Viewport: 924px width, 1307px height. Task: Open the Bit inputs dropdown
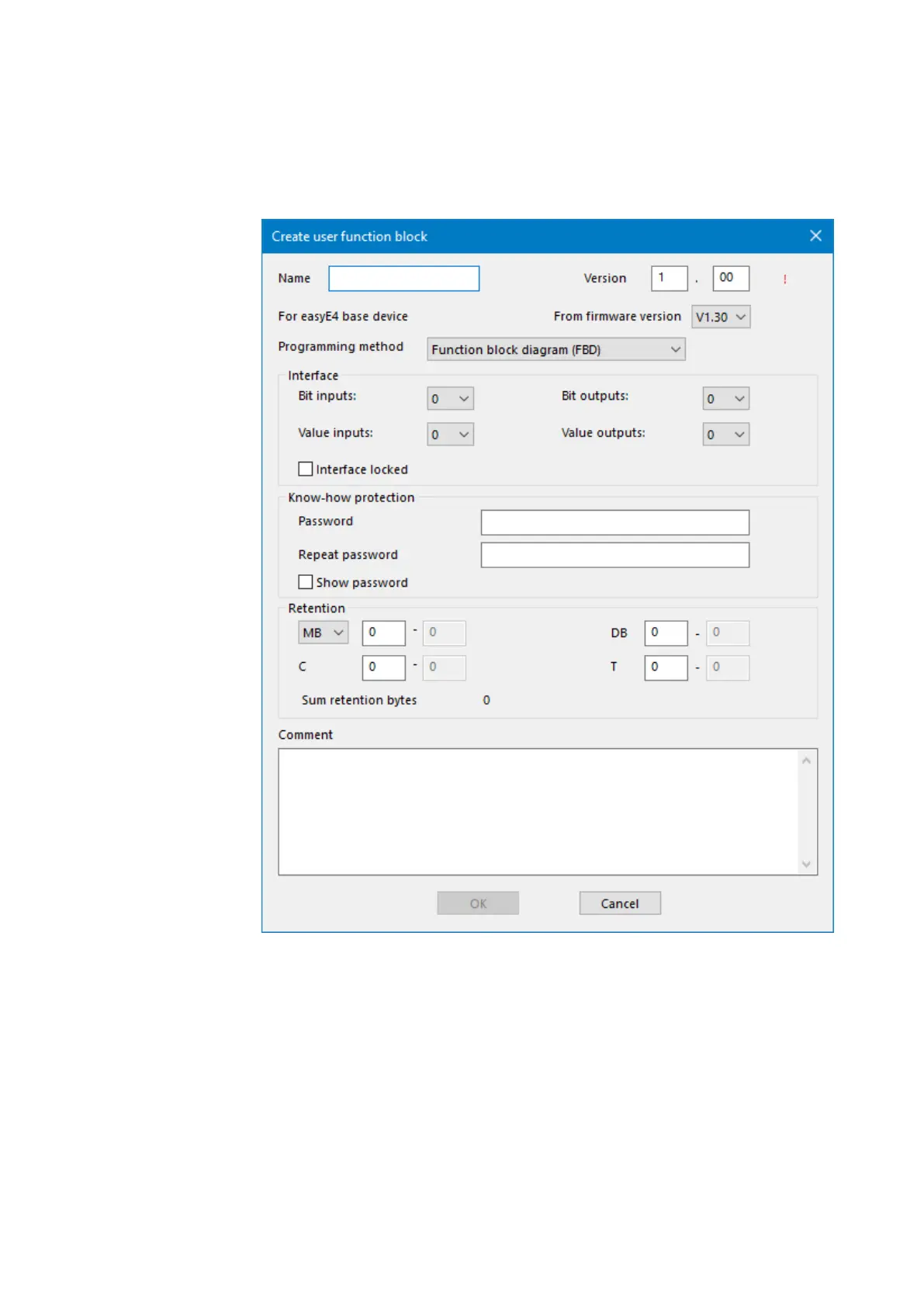pos(450,399)
